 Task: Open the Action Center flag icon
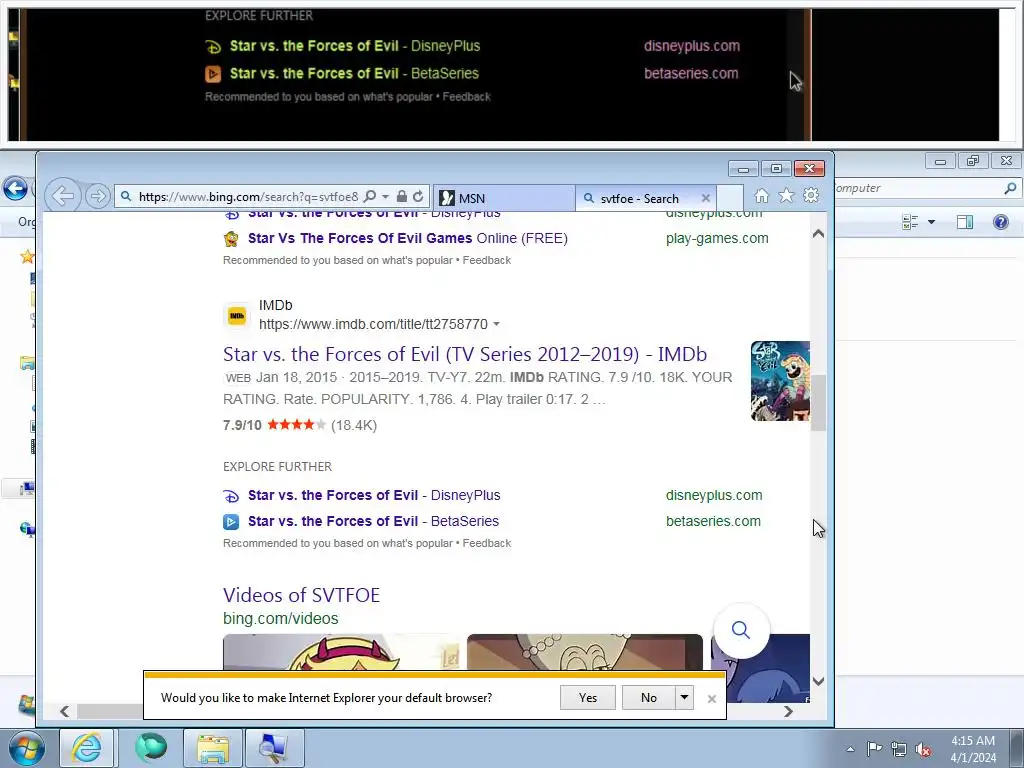pos(874,749)
